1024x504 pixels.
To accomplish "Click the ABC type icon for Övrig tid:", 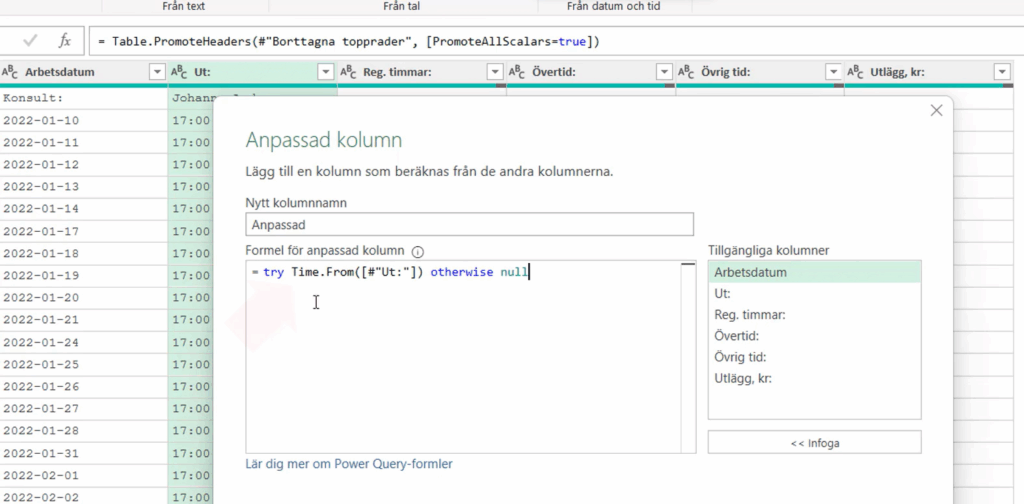I will tap(686, 72).
